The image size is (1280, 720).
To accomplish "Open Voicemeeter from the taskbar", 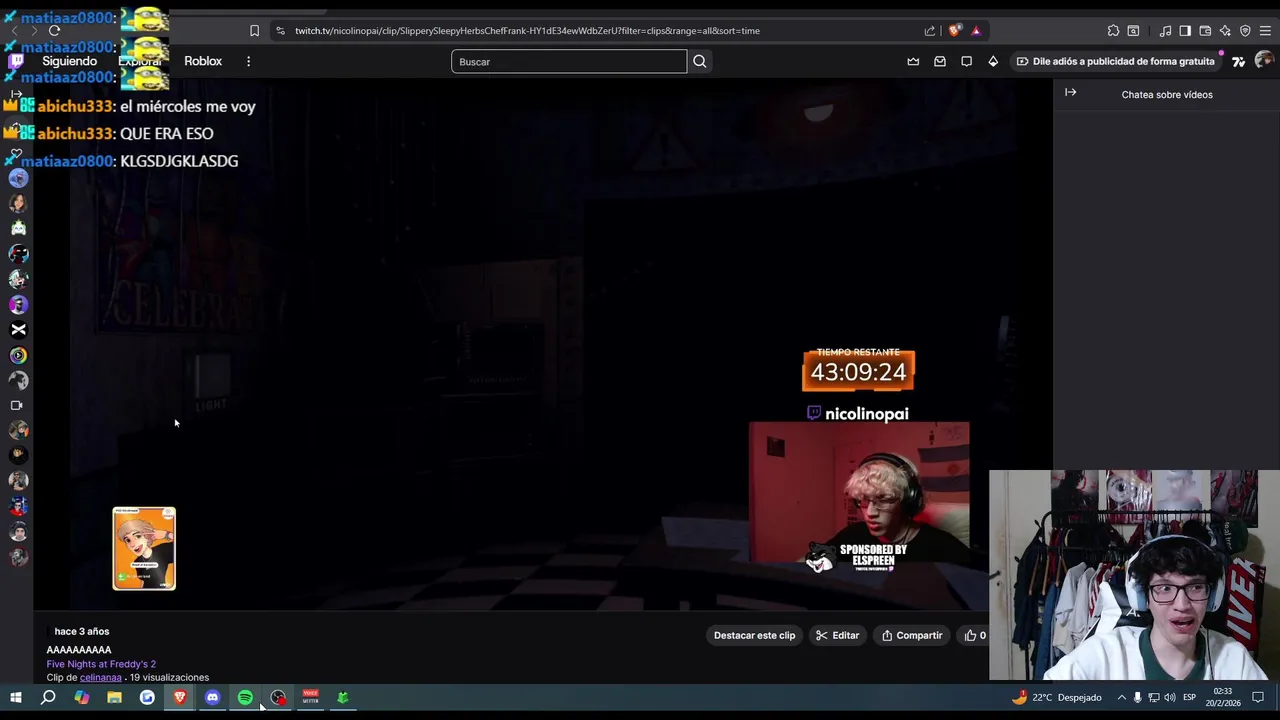I will (310, 697).
